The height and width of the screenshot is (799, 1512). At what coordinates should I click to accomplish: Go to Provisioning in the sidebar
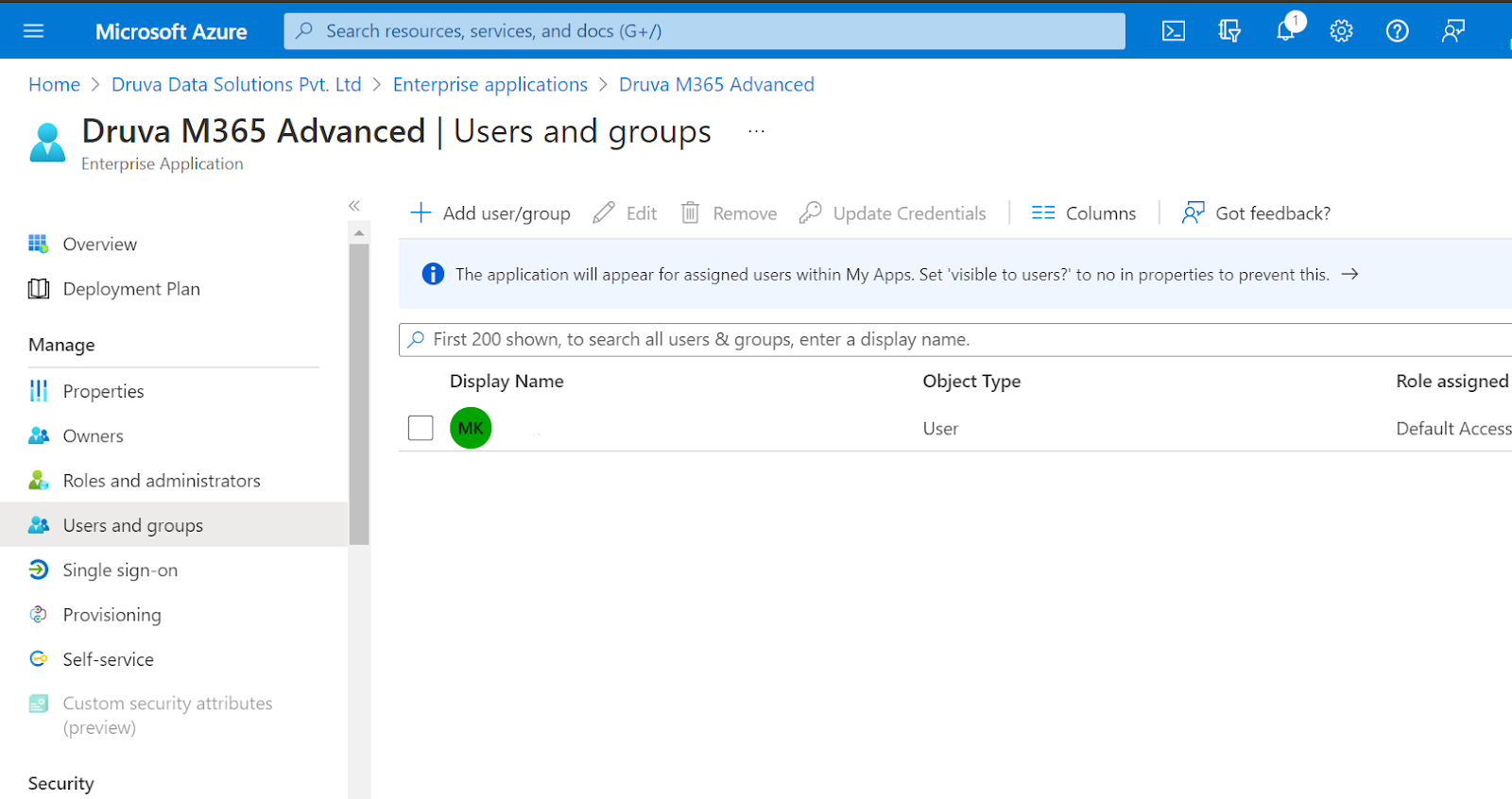pyautogui.click(x=112, y=615)
